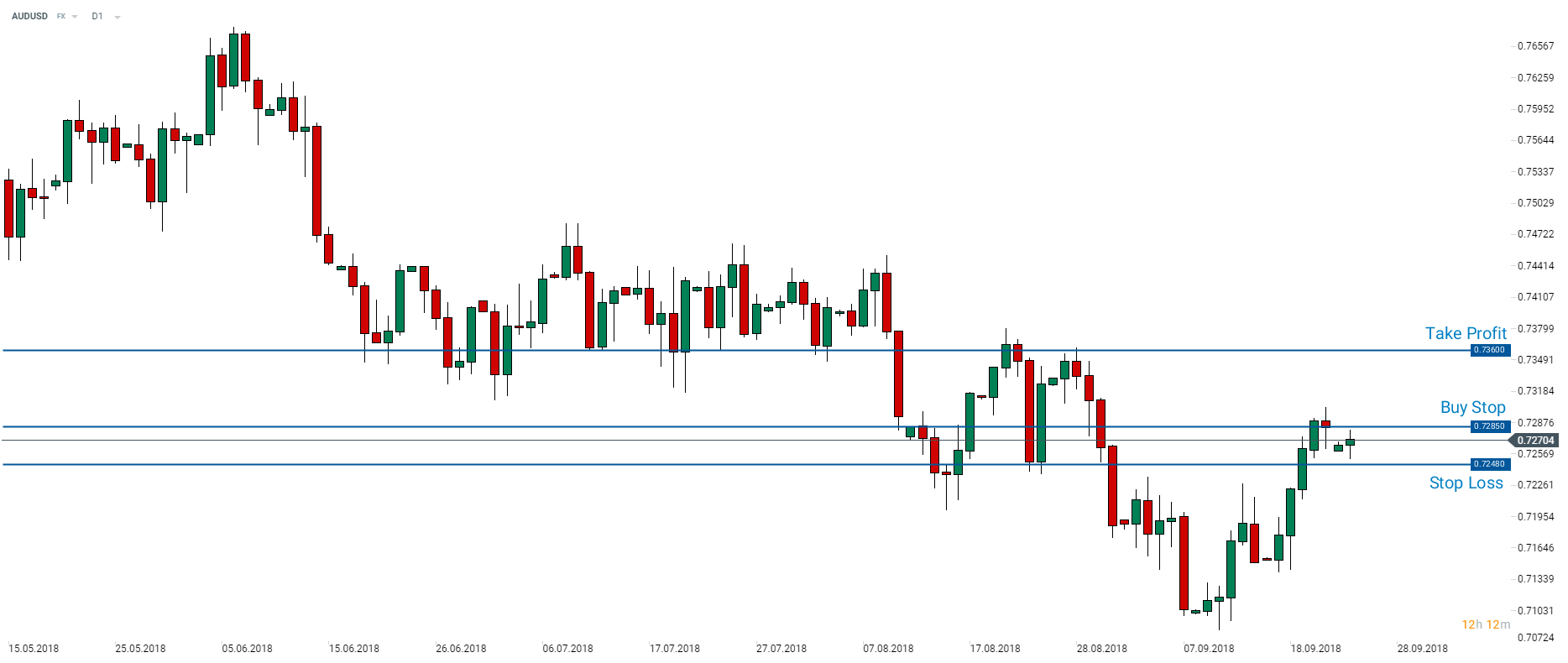This screenshot has height=663, width=1568.
Task: Click the Buy Stop text label
Action: click(1472, 407)
